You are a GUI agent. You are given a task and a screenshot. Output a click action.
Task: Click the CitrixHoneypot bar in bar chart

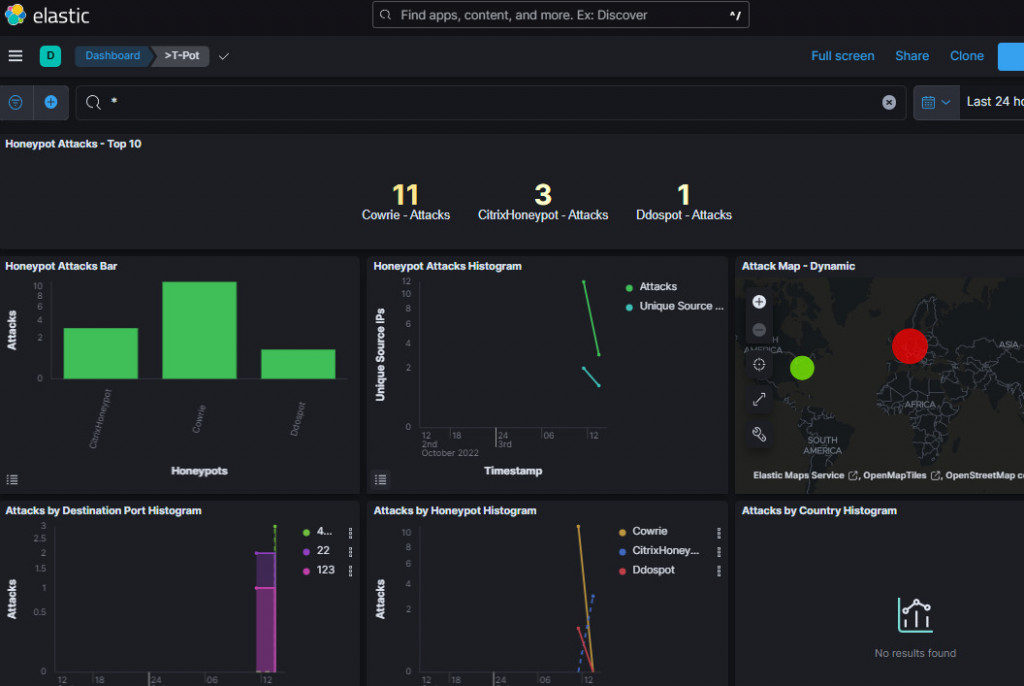[101, 353]
